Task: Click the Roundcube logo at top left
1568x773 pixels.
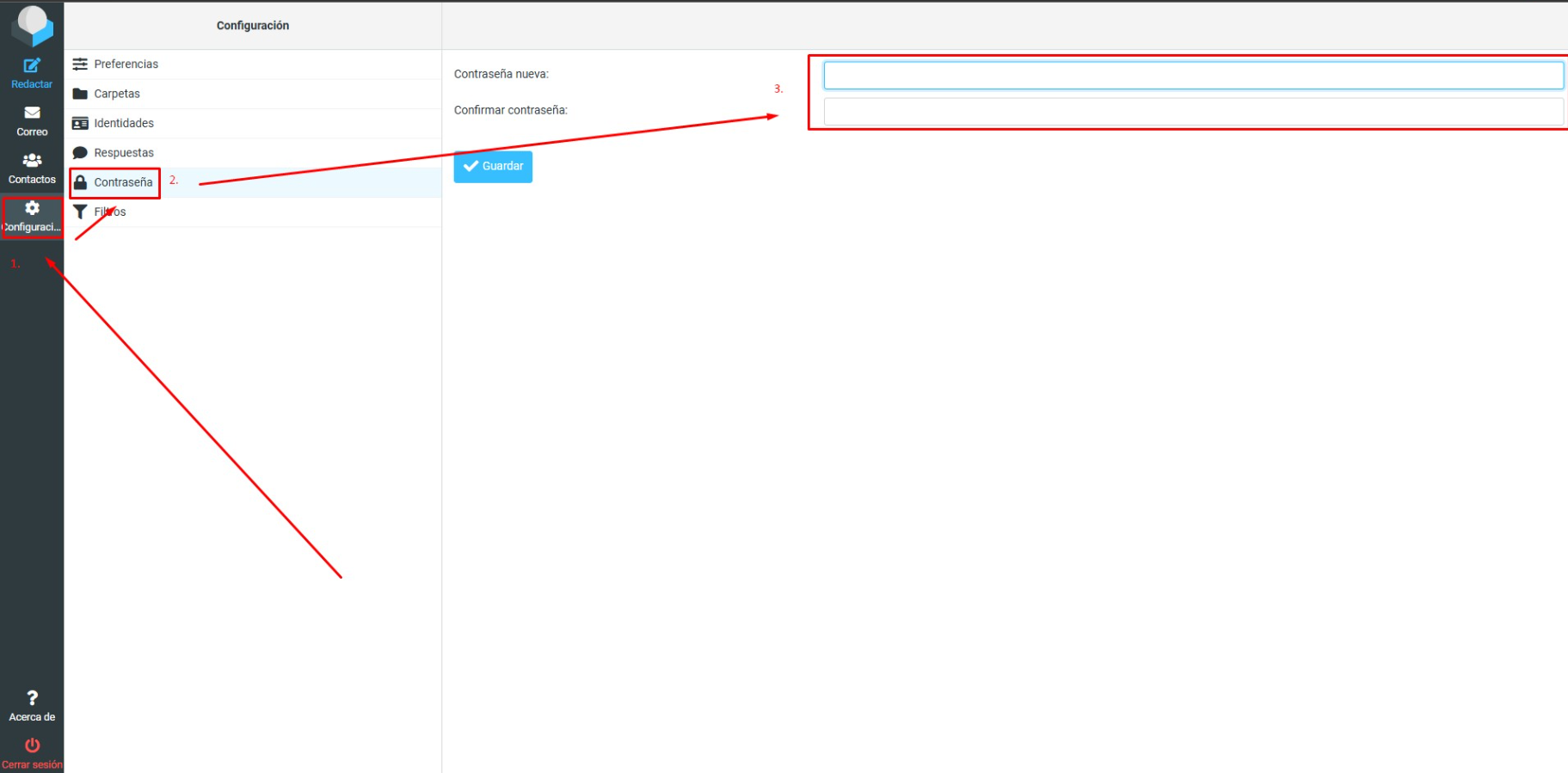Action: coord(32,24)
